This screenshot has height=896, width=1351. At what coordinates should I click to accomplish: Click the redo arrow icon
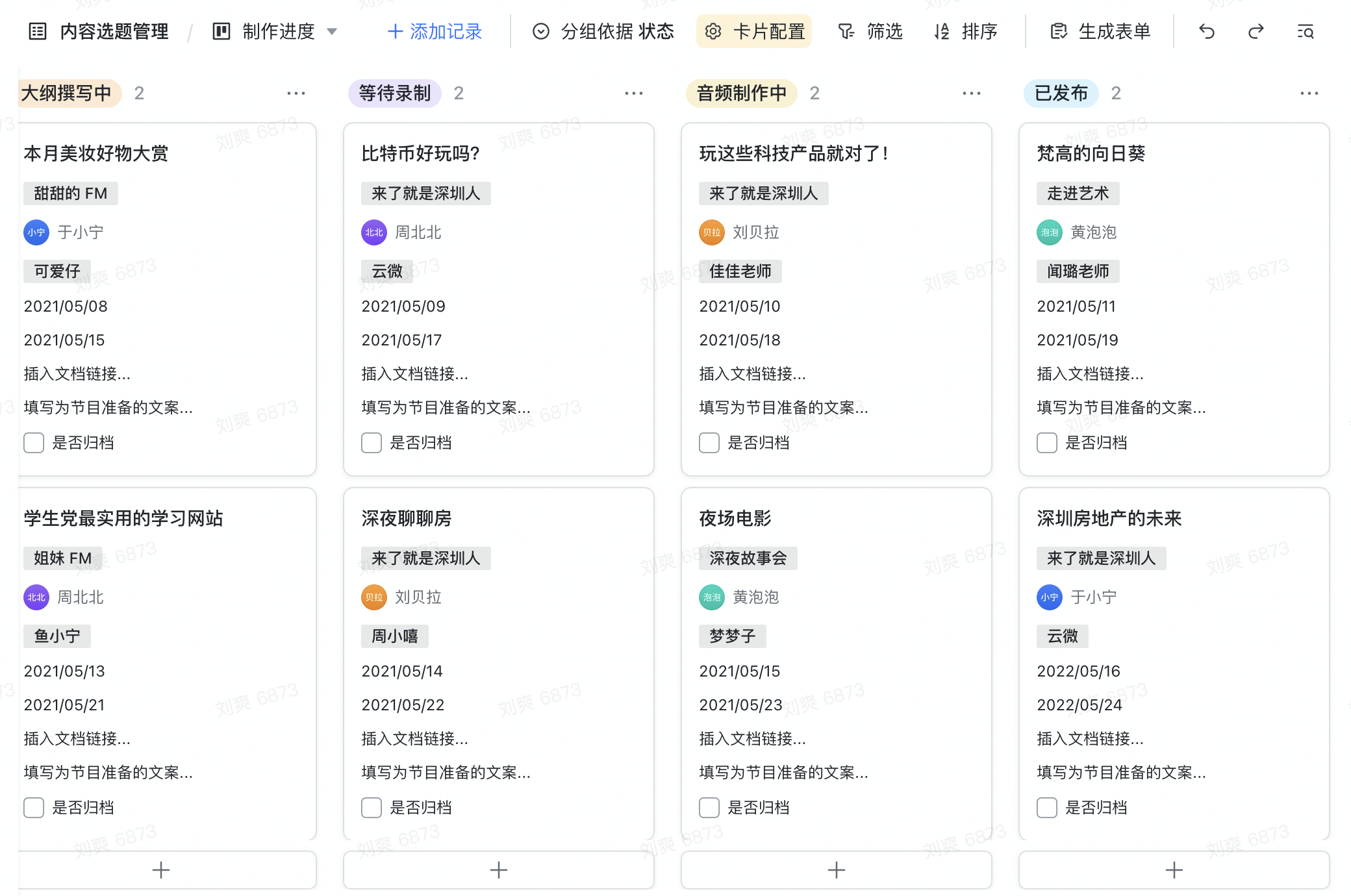[1256, 31]
